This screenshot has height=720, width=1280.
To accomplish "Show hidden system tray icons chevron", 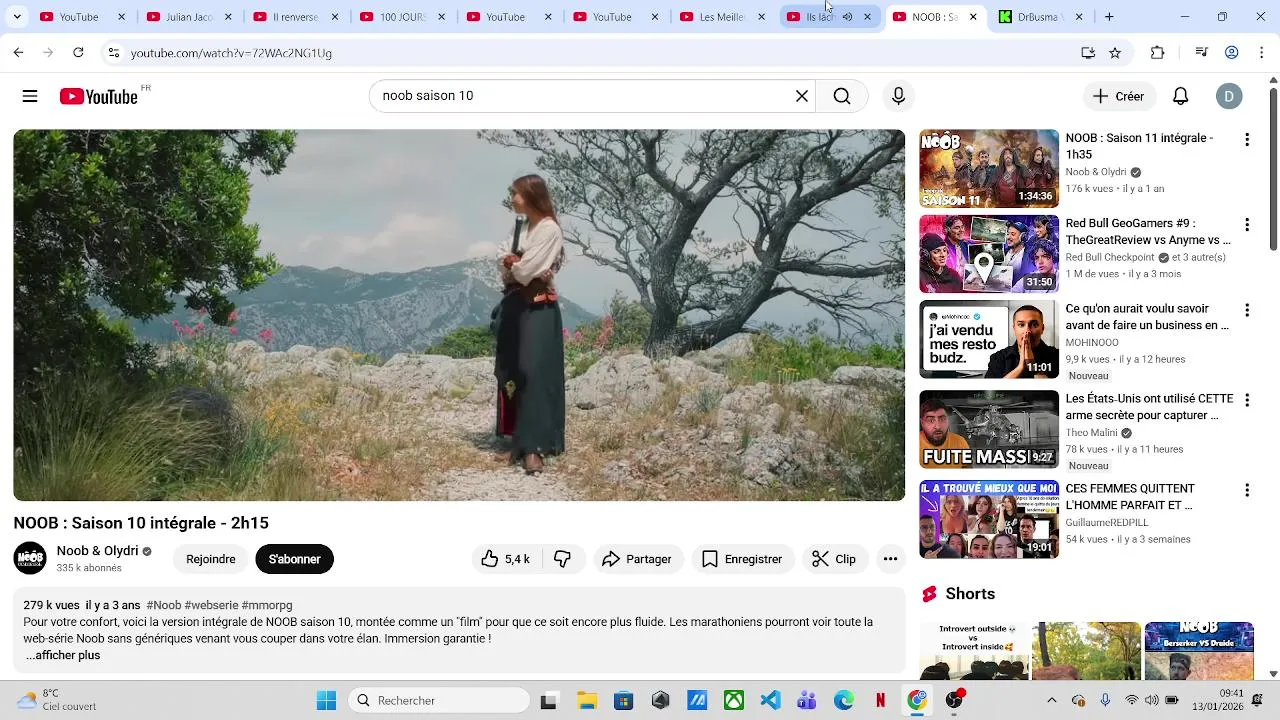I will [x=1051, y=700].
